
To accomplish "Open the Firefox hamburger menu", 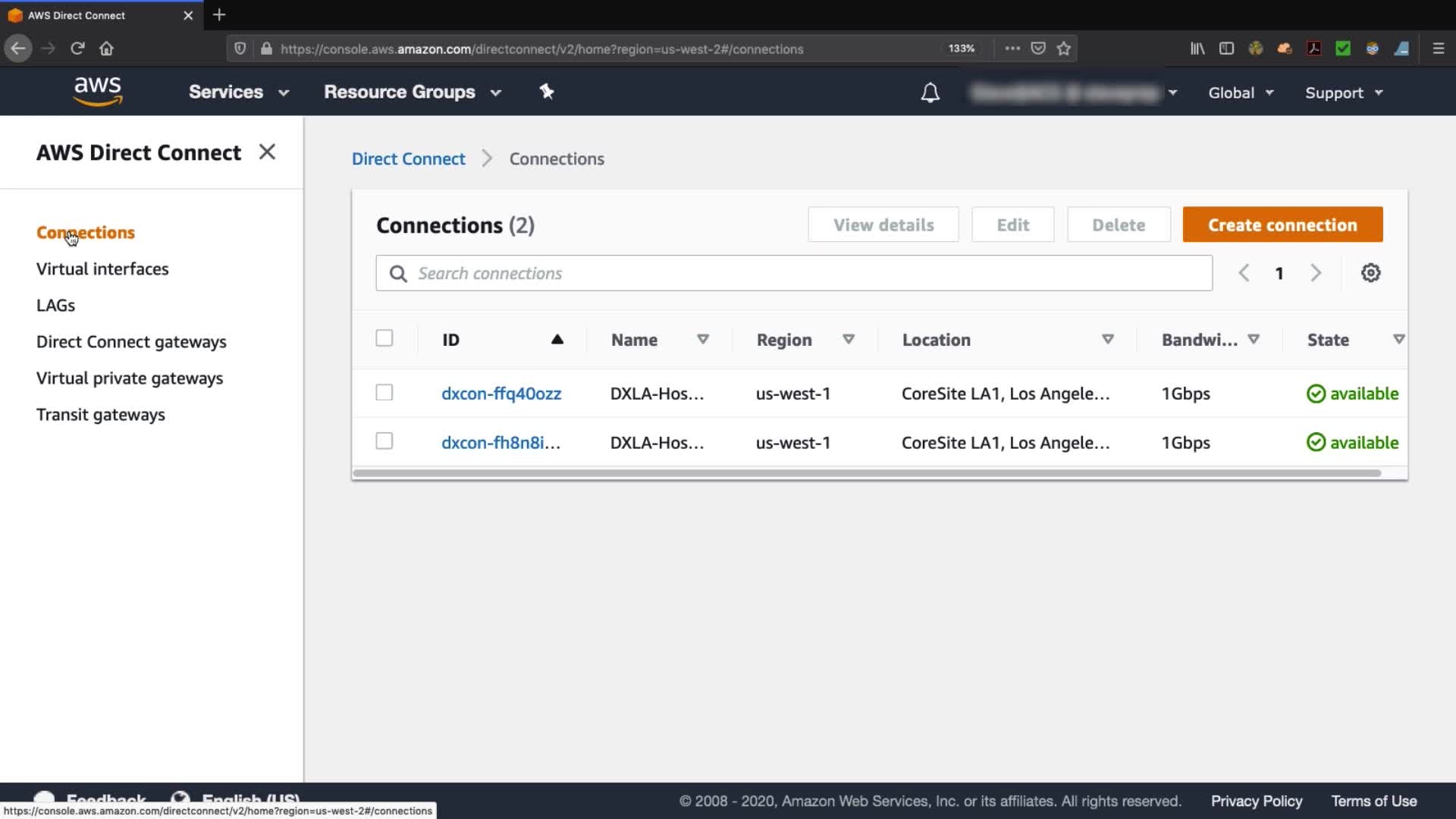I will click(1438, 49).
